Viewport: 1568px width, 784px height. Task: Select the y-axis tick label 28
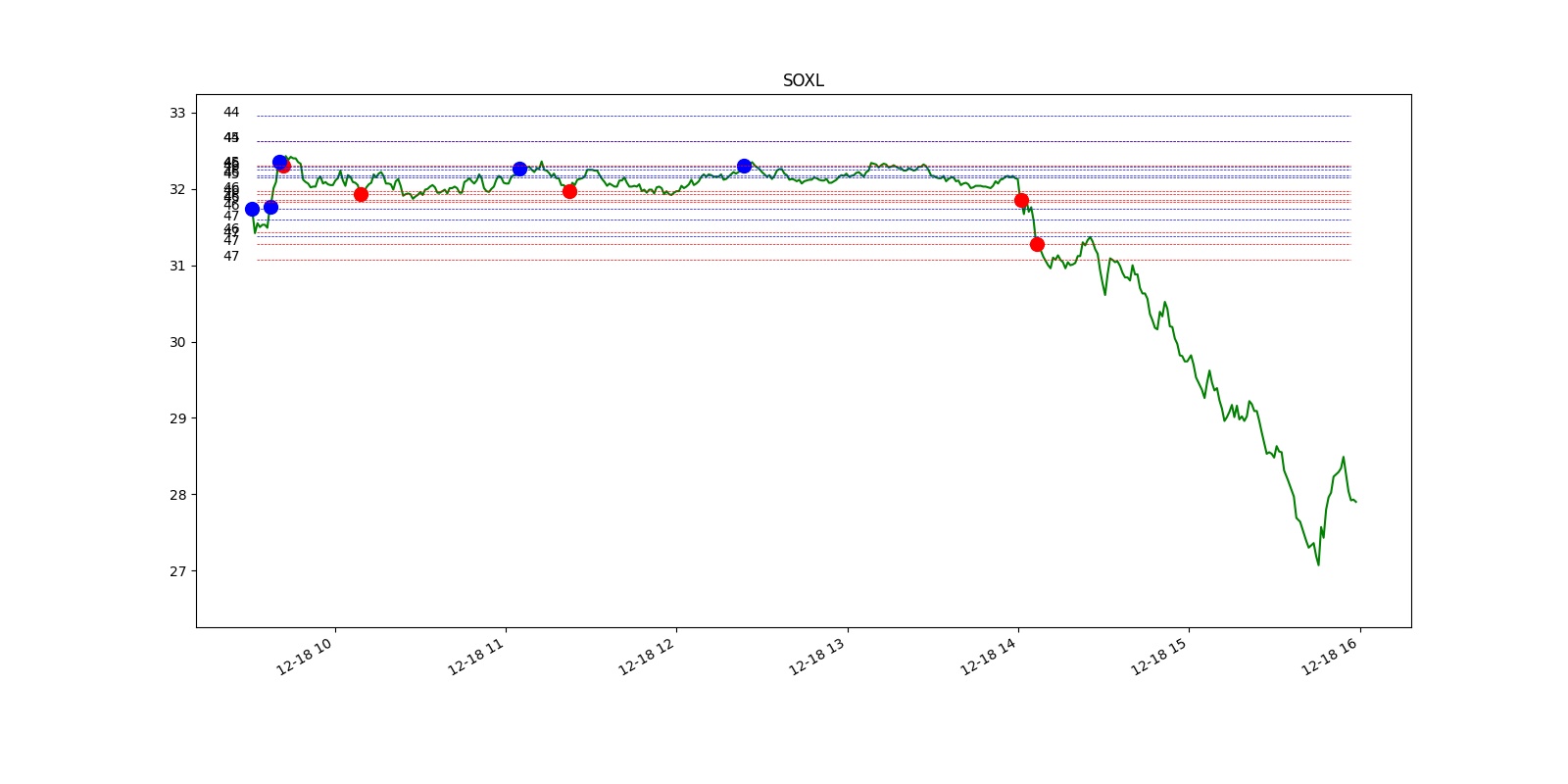click(x=177, y=495)
